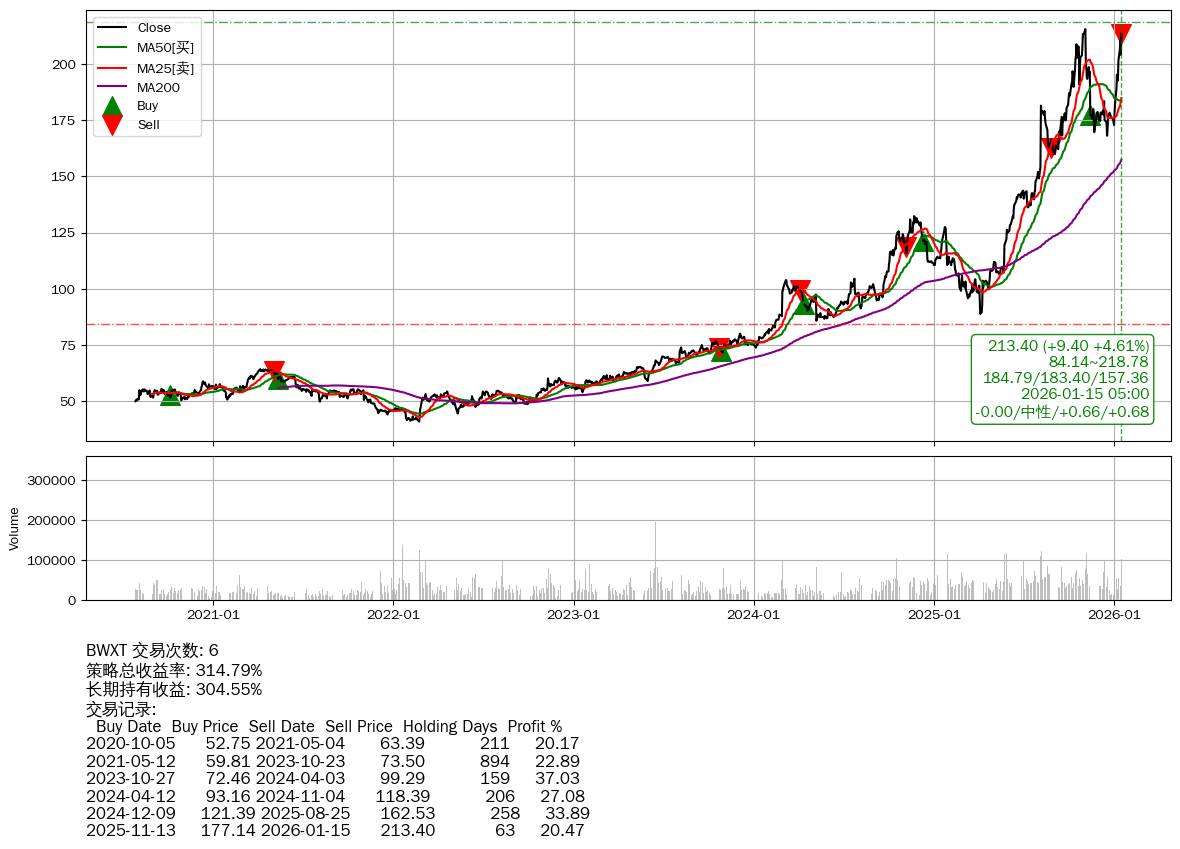Click the 2024-01 x-axis date label

754,615
